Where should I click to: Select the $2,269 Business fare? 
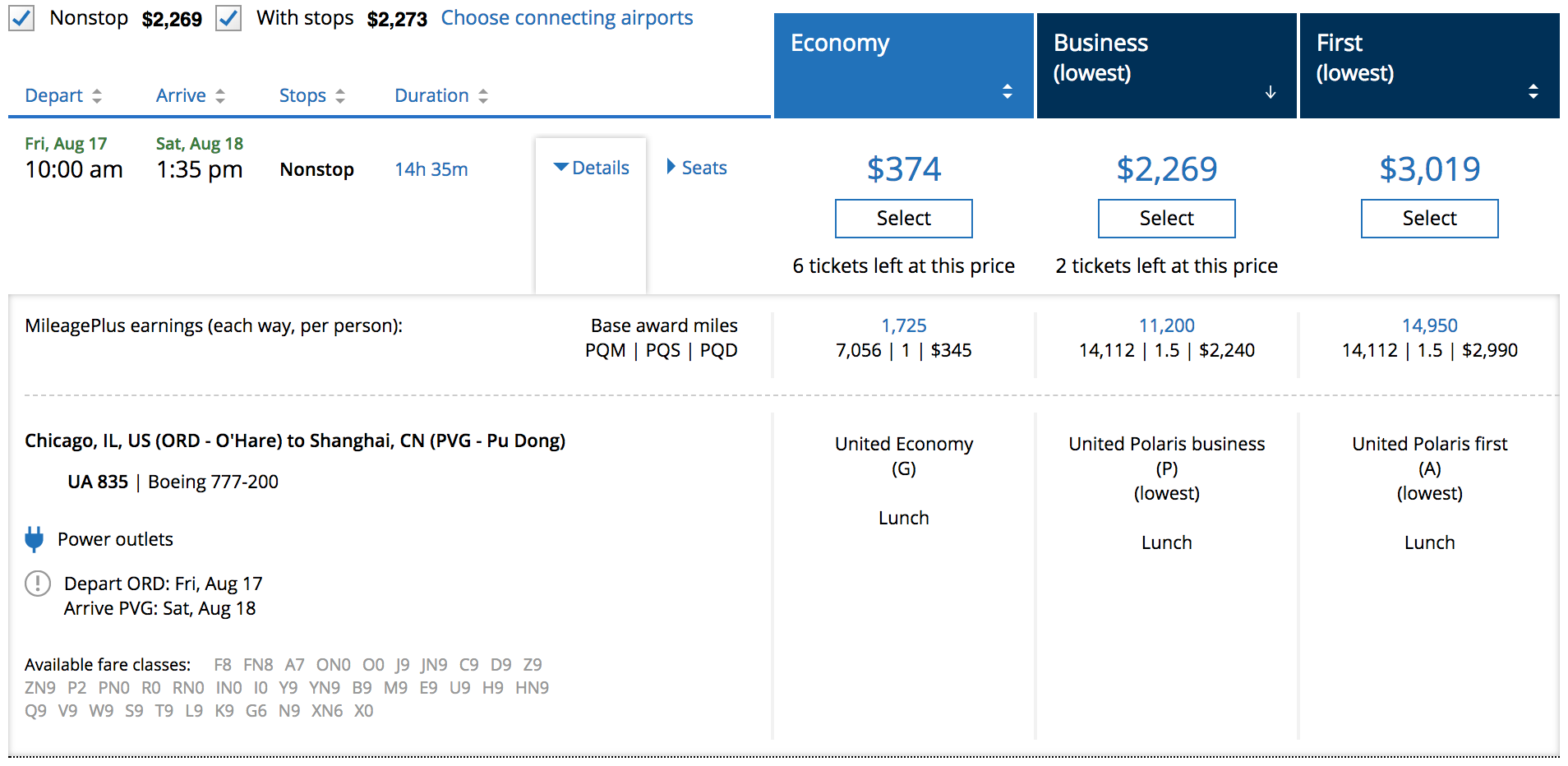(1166, 219)
